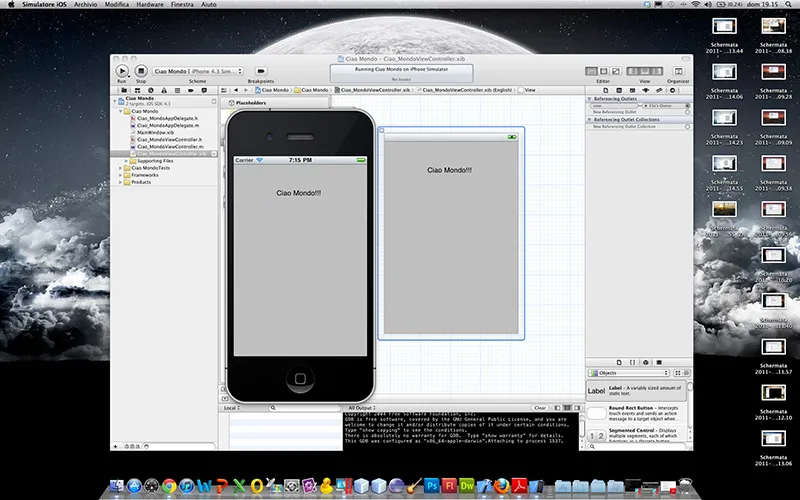Open Photoshop from the Dock
The image size is (800, 500).
[432, 485]
